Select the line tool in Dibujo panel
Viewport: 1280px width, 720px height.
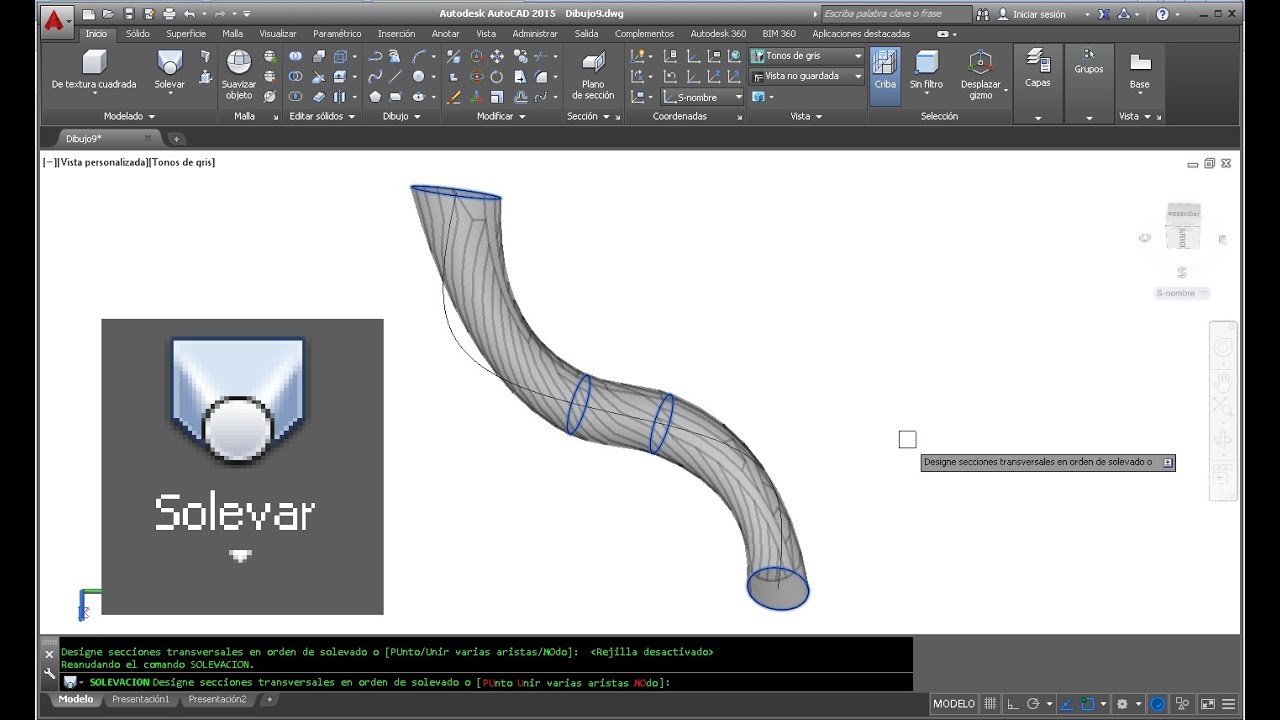(x=397, y=77)
